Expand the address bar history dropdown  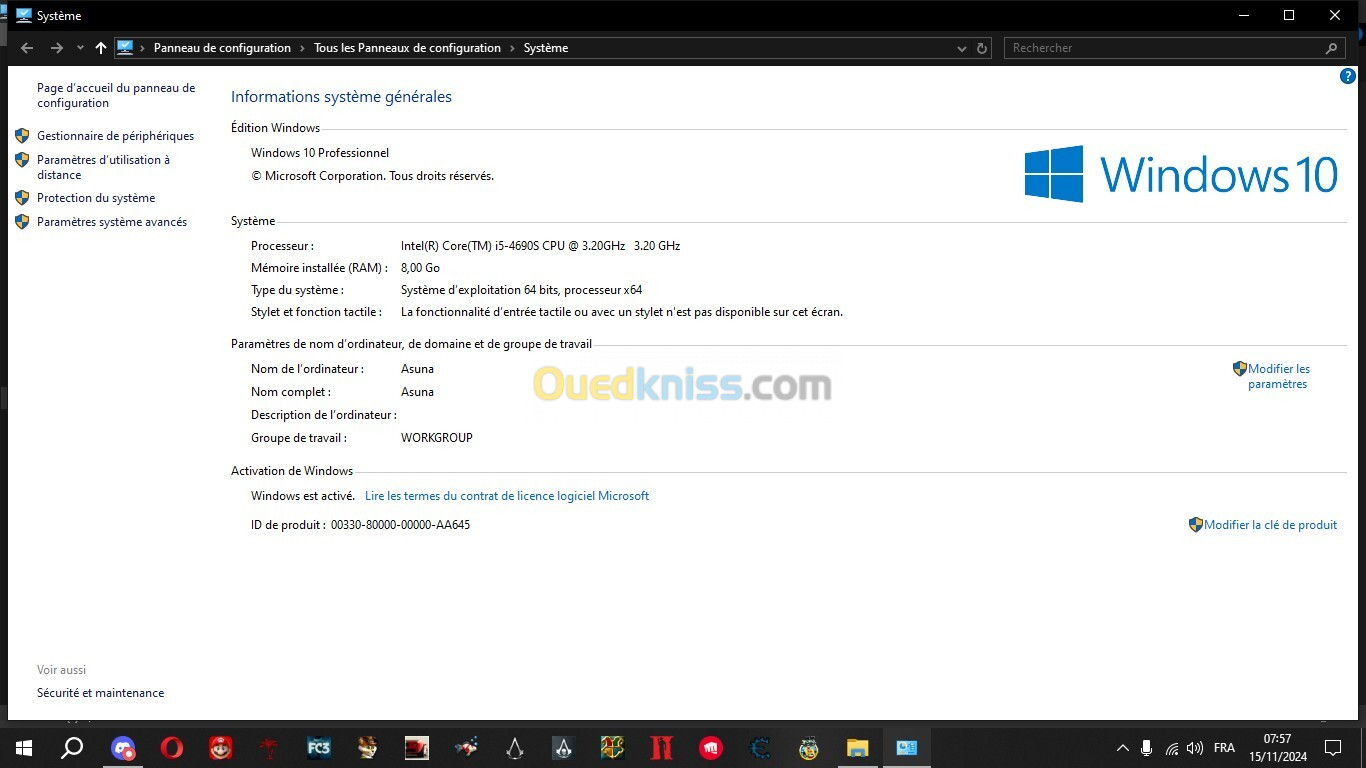coord(962,48)
